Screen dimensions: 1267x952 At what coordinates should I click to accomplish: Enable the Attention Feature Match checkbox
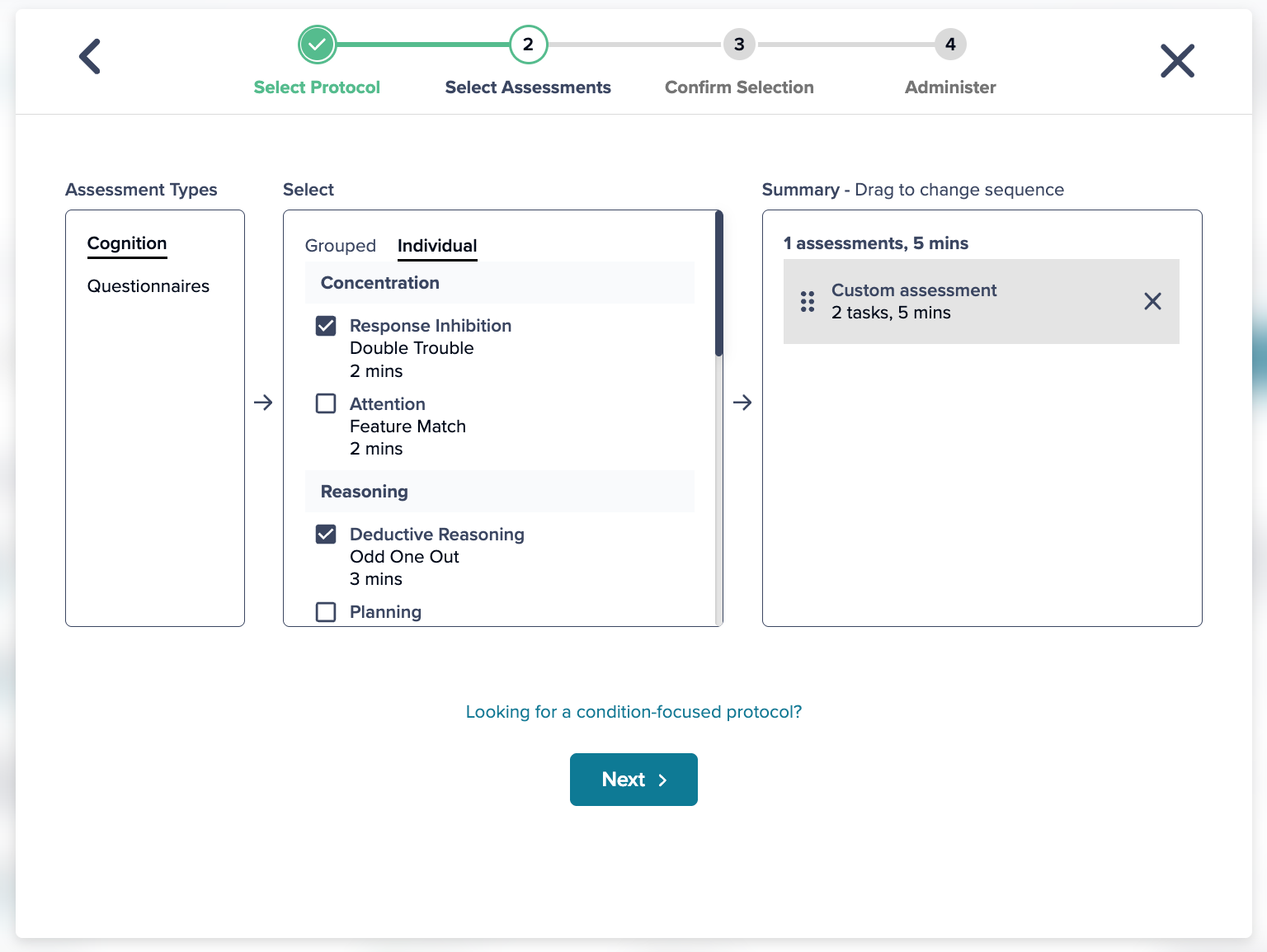click(326, 403)
